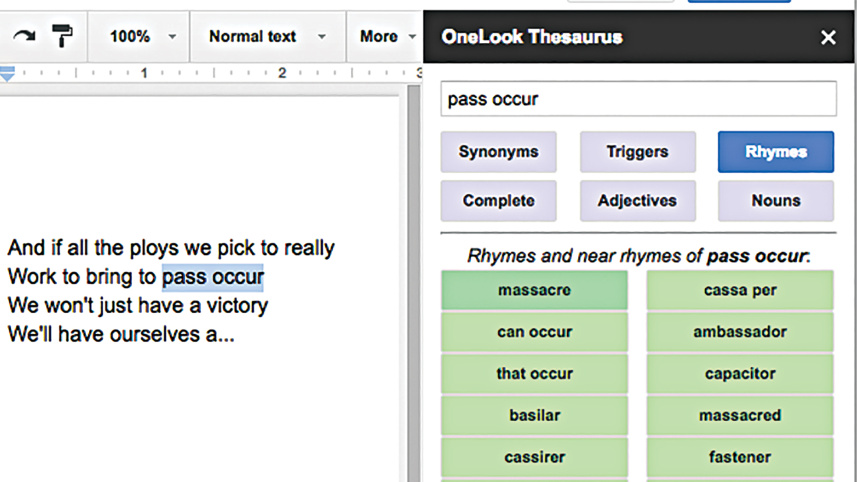Image resolution: width=857 pixels, height=482 pixels.
Task: Click the thesaurus search input field
Action: click(x=638, y=99)
